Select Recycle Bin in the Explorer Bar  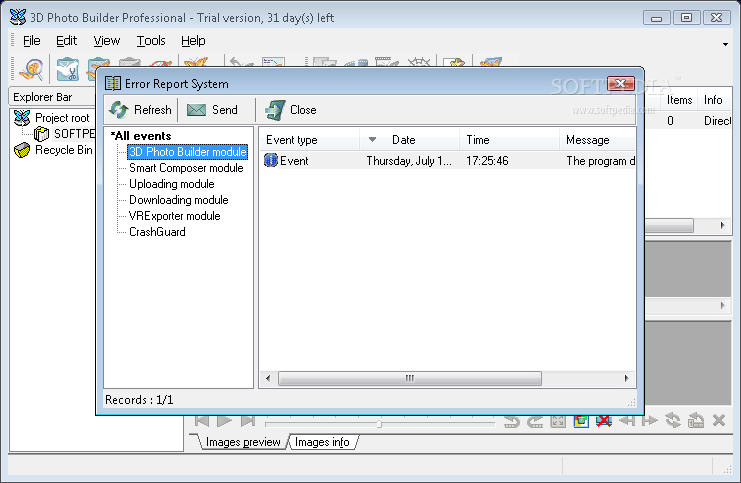[x=63, y=150]
